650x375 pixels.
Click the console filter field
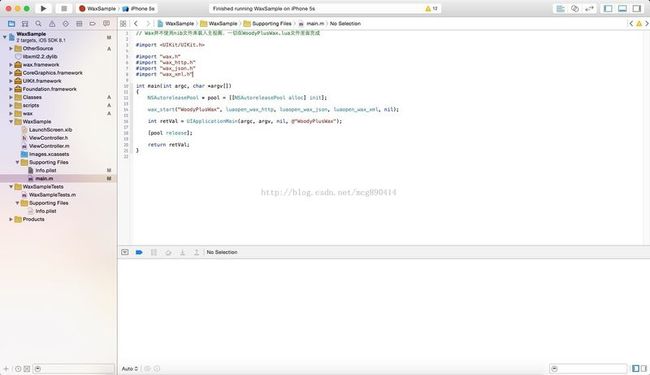(x=588, y=368)
